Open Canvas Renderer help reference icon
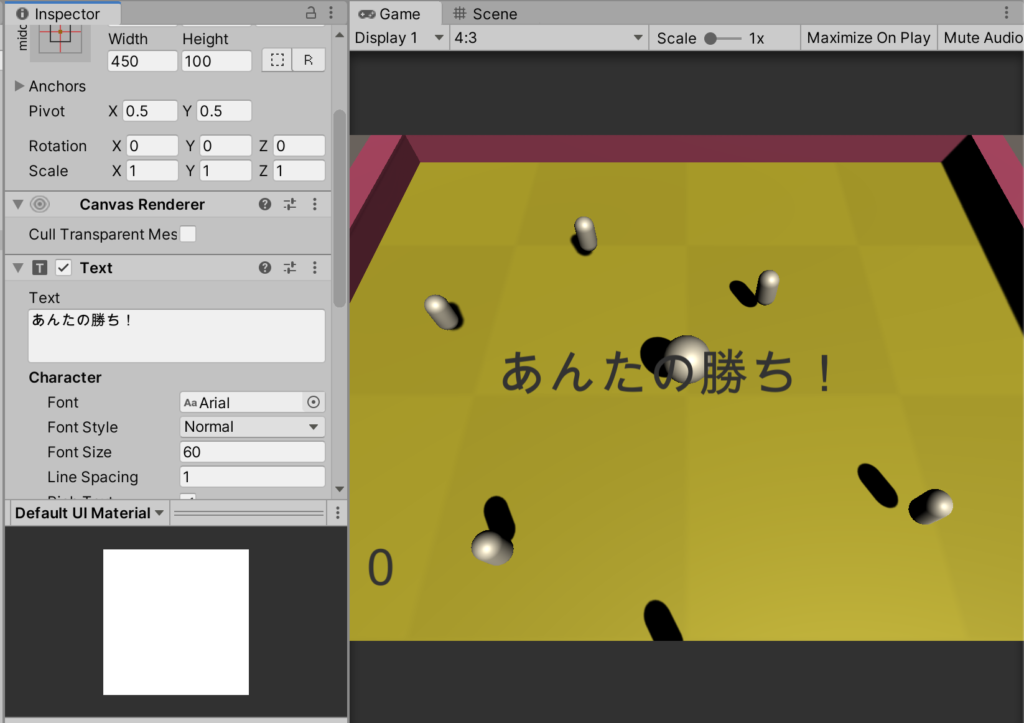This screenshot has width=1024, height=723. point(264,204)
